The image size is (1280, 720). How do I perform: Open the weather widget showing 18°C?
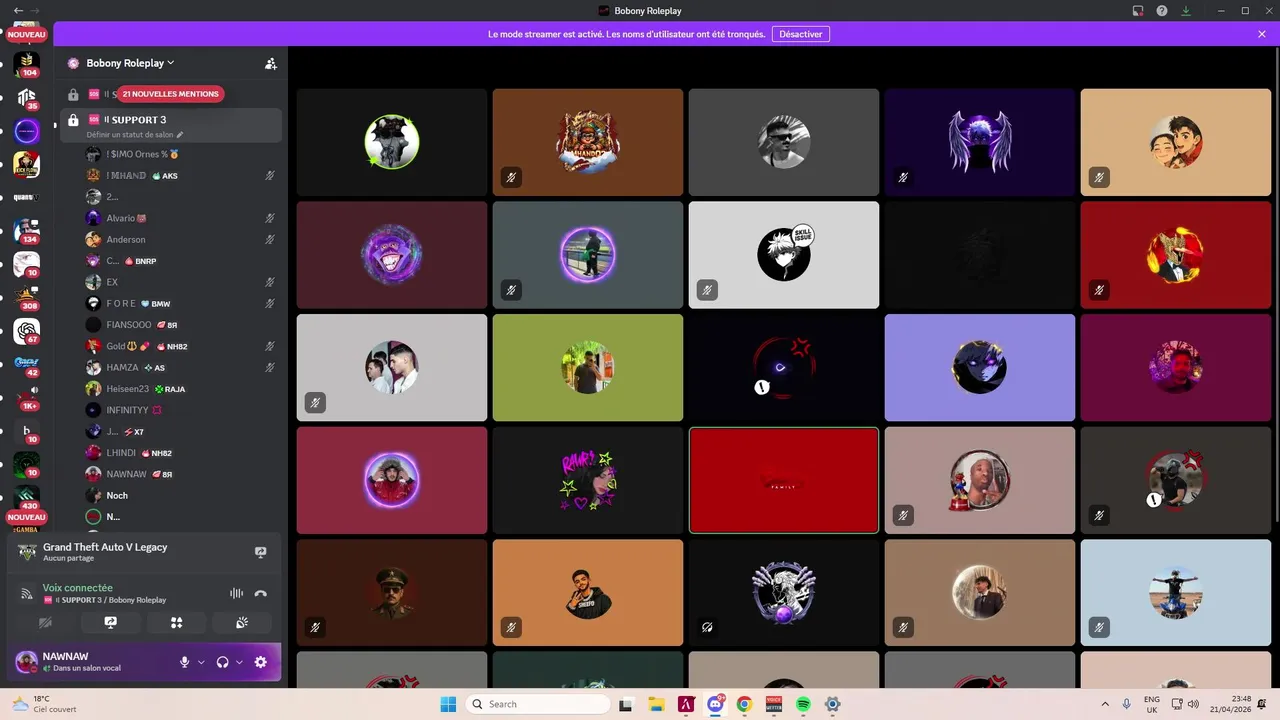tap(45, 704)
